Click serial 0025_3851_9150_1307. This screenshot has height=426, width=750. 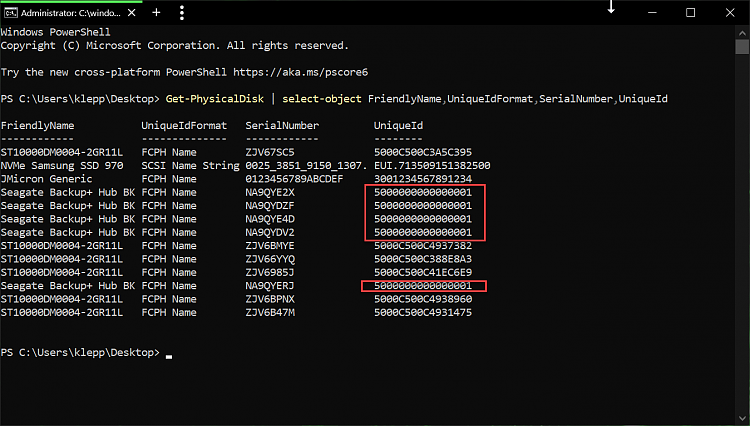306,166
